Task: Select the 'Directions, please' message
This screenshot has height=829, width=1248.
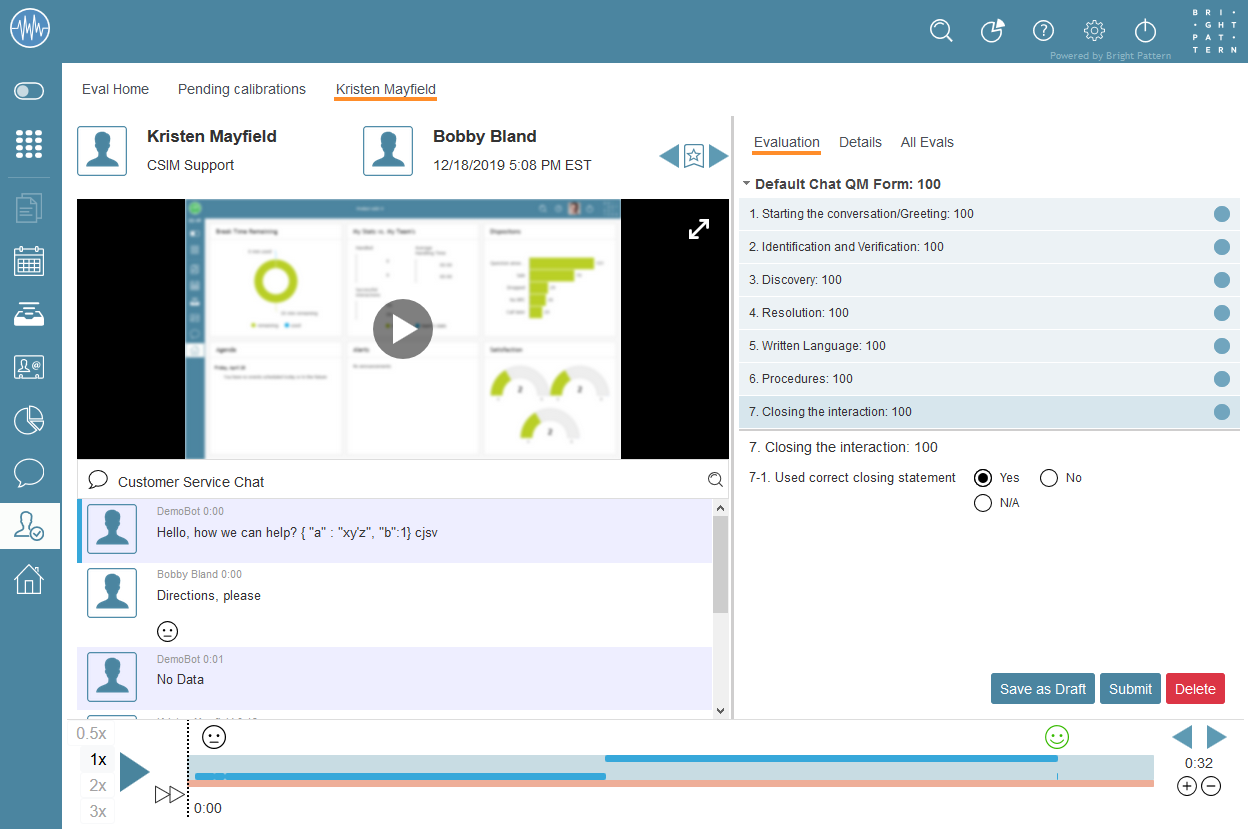Action: (x=395, y=605)
